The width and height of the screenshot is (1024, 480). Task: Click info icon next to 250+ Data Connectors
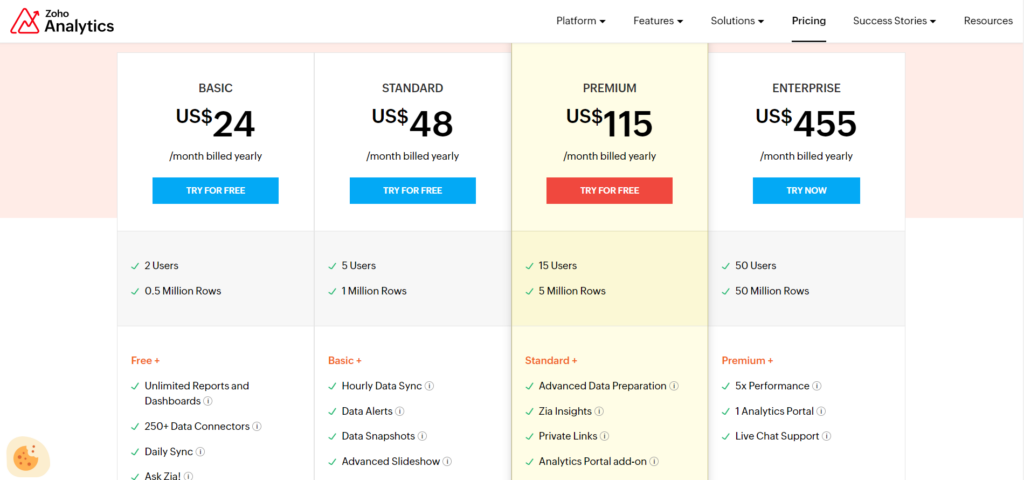pyautogui.click(x=257, y=426)
